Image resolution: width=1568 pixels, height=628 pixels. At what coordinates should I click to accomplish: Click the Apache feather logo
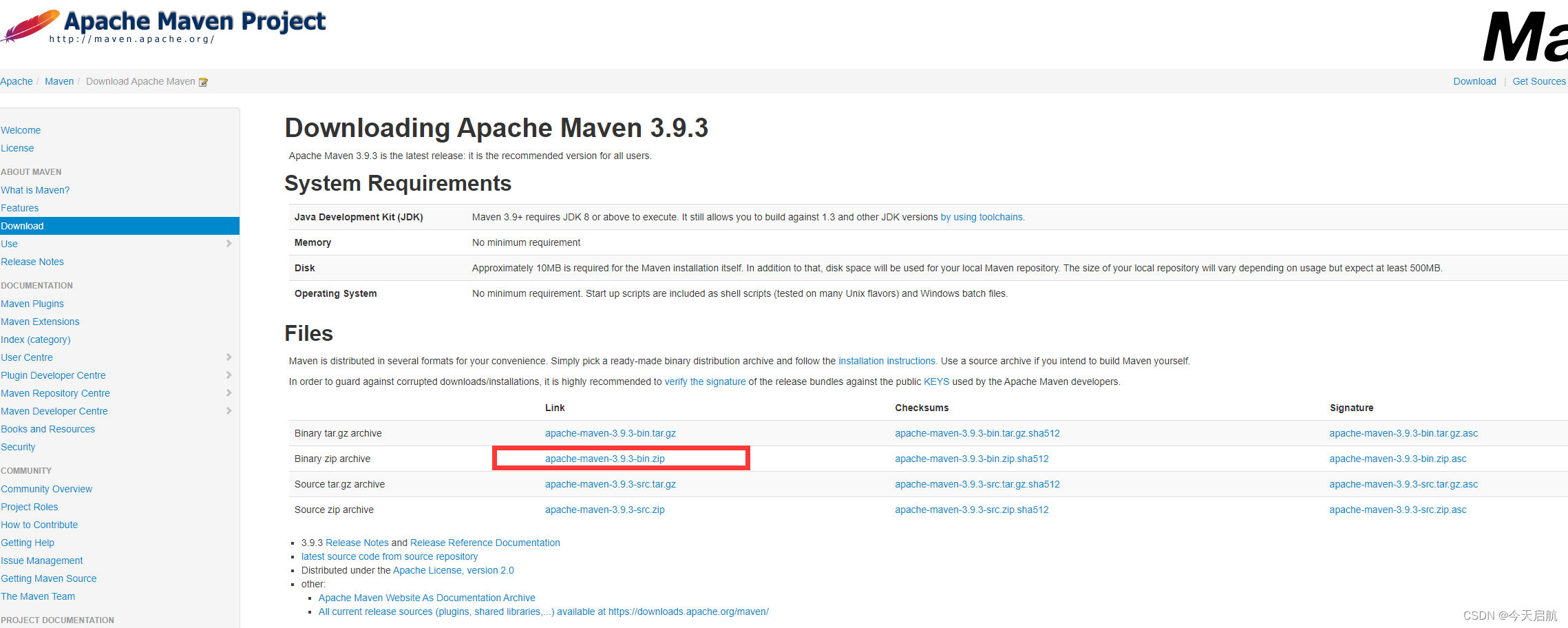coord(30,26)
